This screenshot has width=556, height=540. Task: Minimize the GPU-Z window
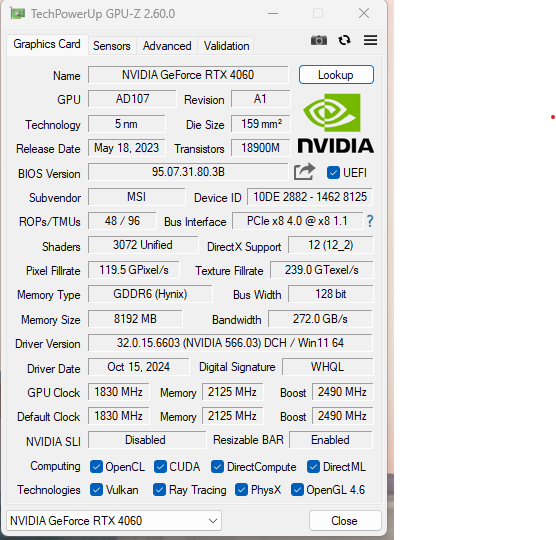click(x=273, y=13)
